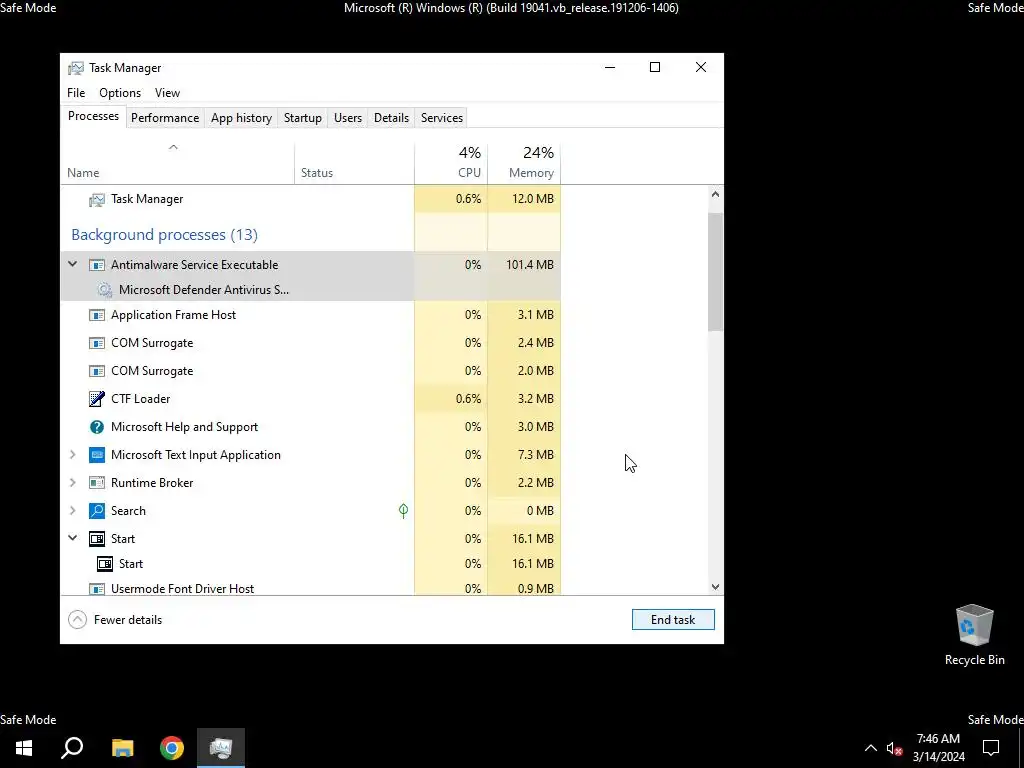Click the 101.4 MB memory value
This screenshot has height=768, width=1024.
tap(530, 265)
